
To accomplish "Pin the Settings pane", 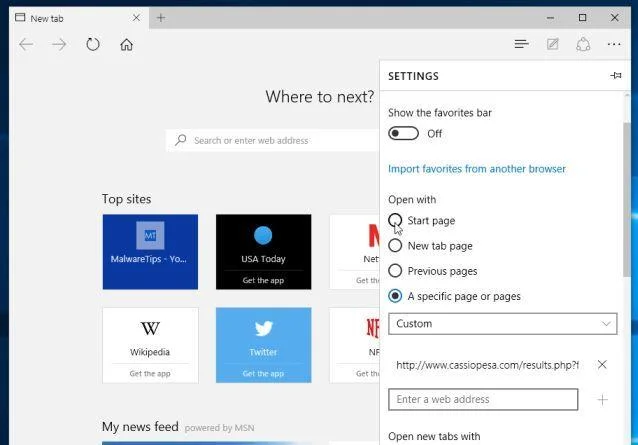I will [616, 76].
